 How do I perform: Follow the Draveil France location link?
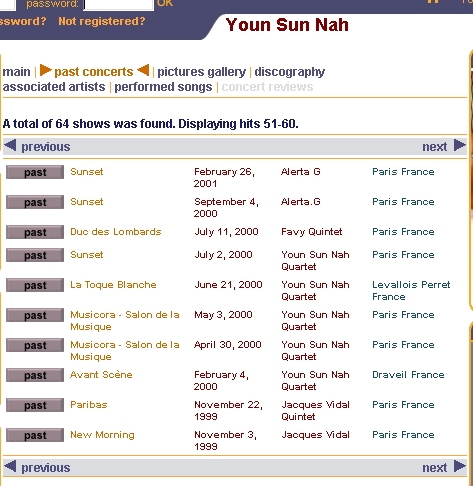[x=408, y=375]
